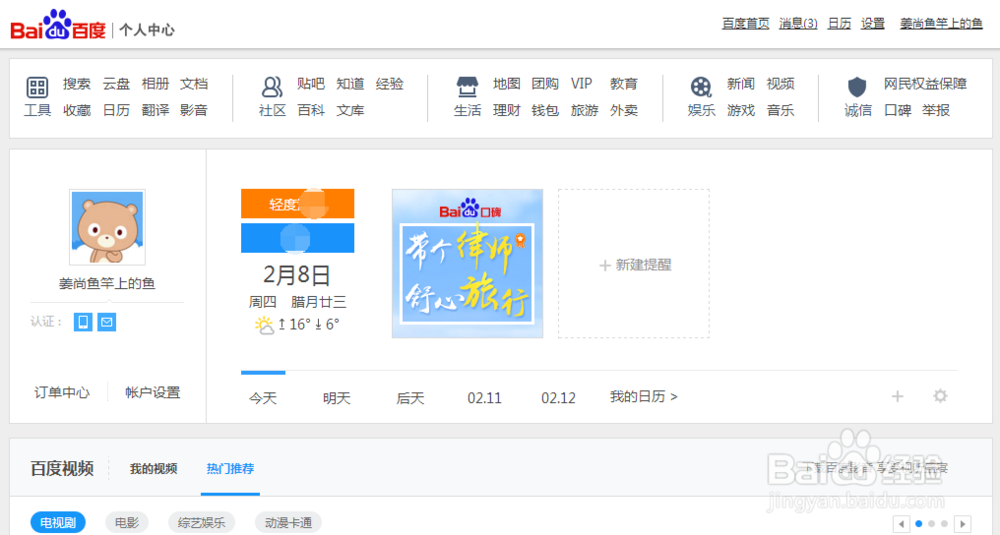Open the 搜索 link
Image resolution: width=1000 pixels, height=535 pixels.
tap(77, 84)
